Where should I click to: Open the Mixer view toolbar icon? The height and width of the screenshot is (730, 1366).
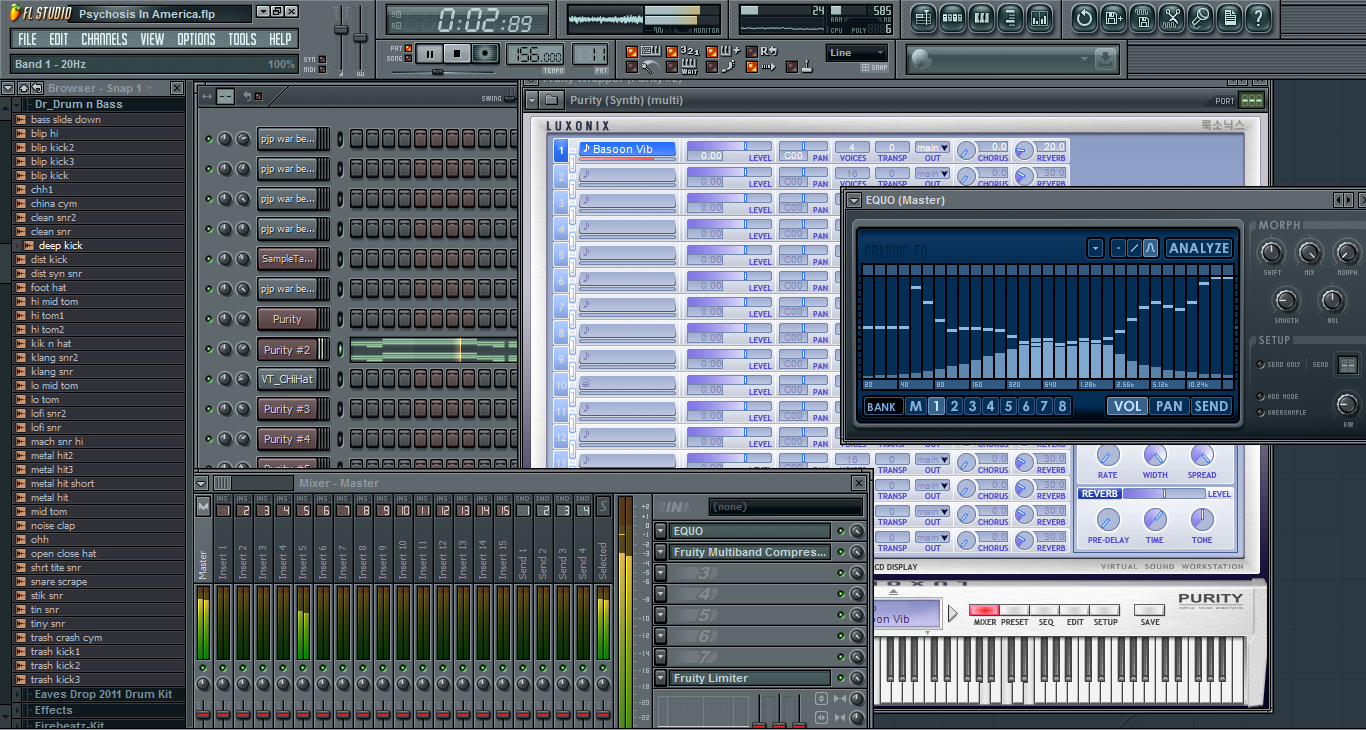[1039, 18]
